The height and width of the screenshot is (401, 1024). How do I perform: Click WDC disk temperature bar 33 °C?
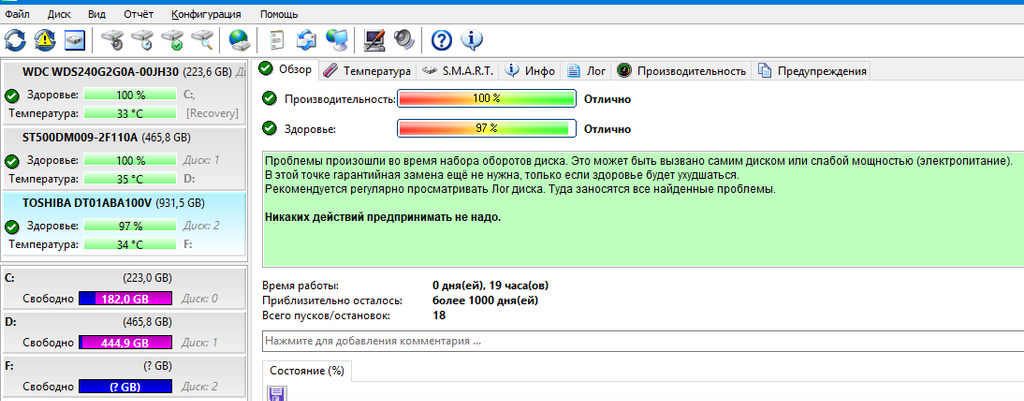click(x=130, y=114)
